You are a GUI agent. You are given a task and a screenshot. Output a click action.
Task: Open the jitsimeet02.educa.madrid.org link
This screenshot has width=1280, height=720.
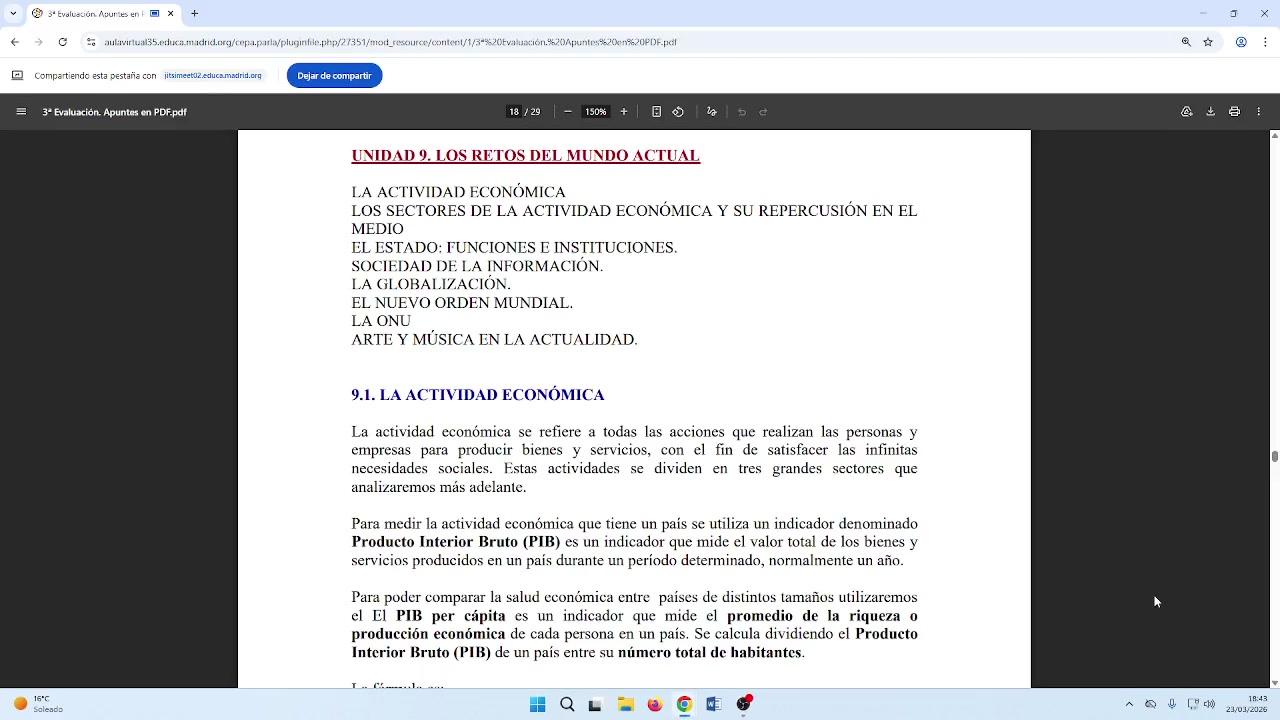[212, 76]
